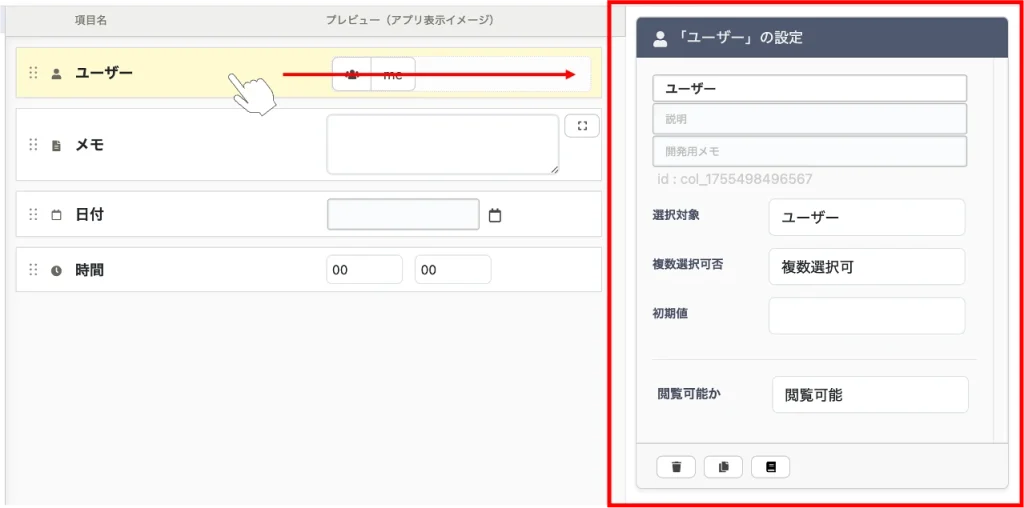The width and height of the screenshot is (1024, 508).
Task: Delete the field with trash icon
Action: [677, 466]
